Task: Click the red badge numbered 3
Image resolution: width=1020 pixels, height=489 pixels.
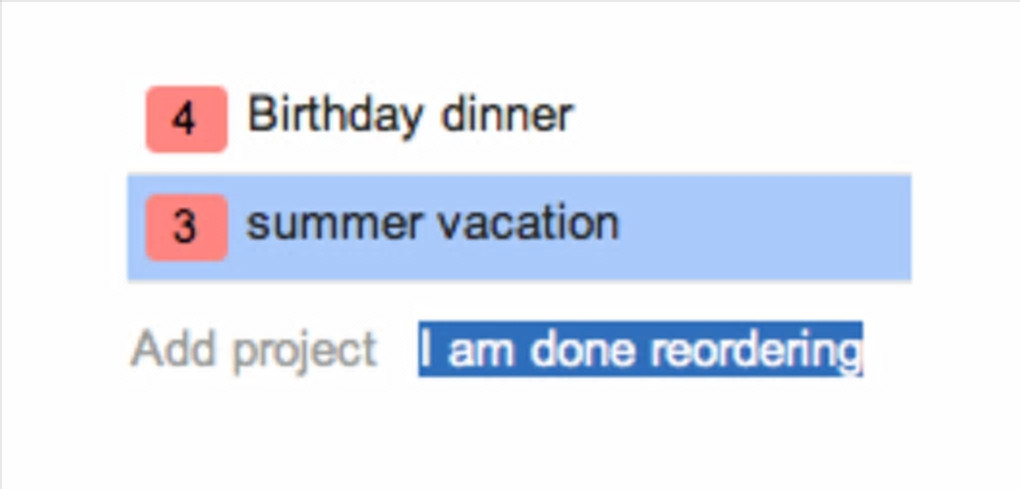Action: click(x=186, y=227)
